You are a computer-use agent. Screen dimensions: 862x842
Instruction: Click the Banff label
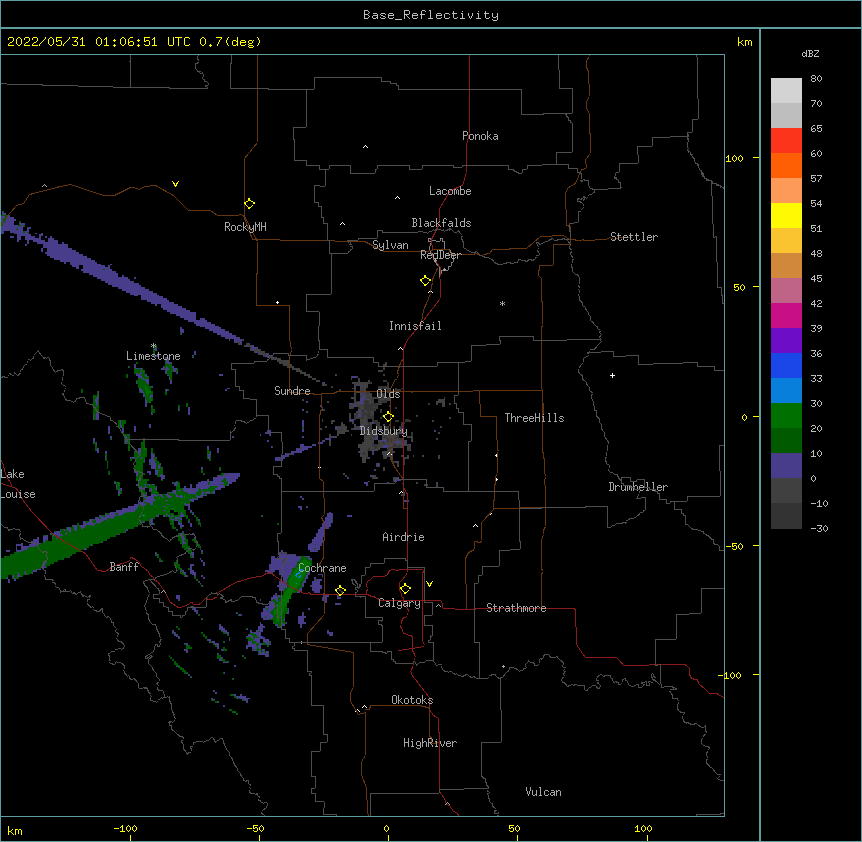[124, 567]
